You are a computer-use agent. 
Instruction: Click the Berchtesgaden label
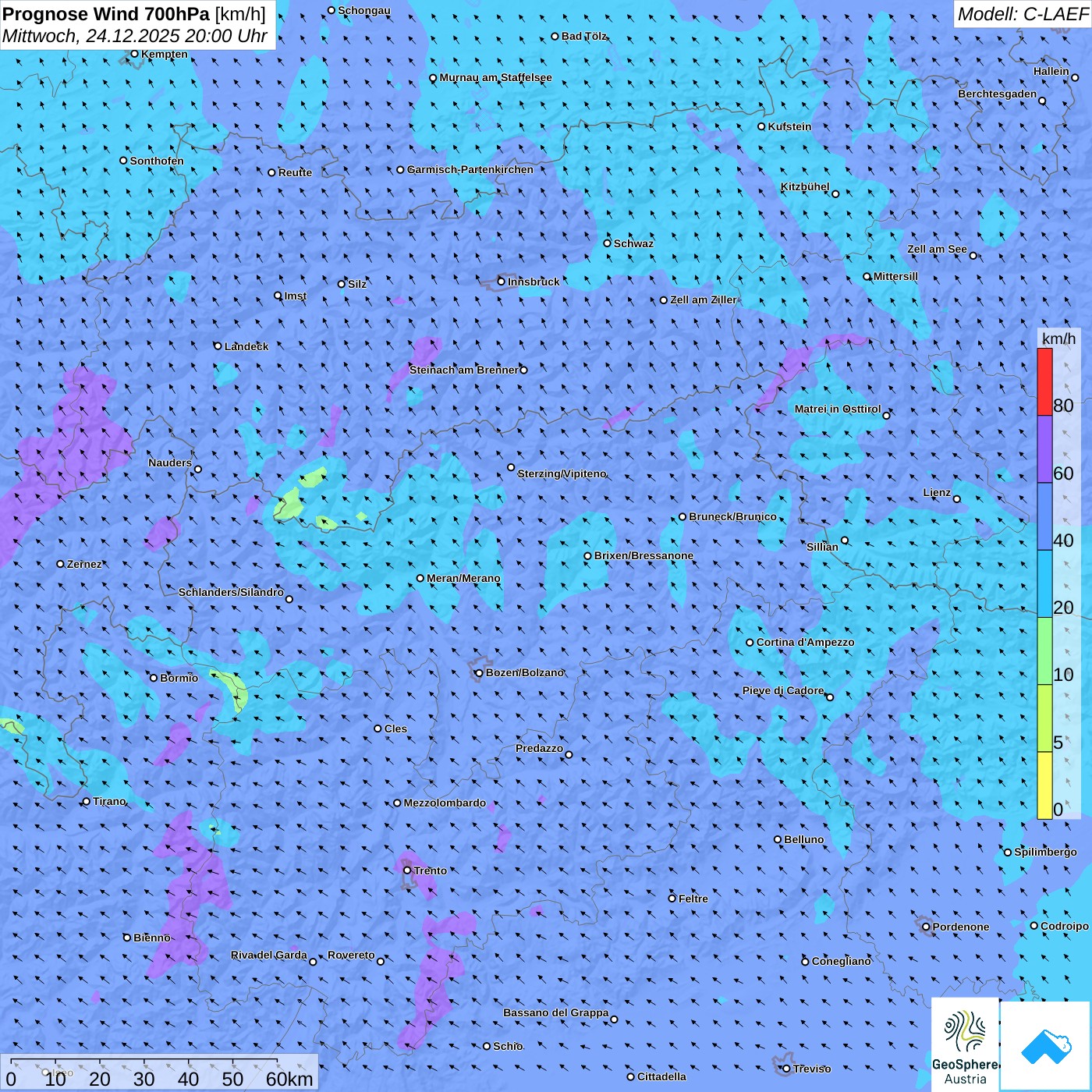[x=997, y=94]
